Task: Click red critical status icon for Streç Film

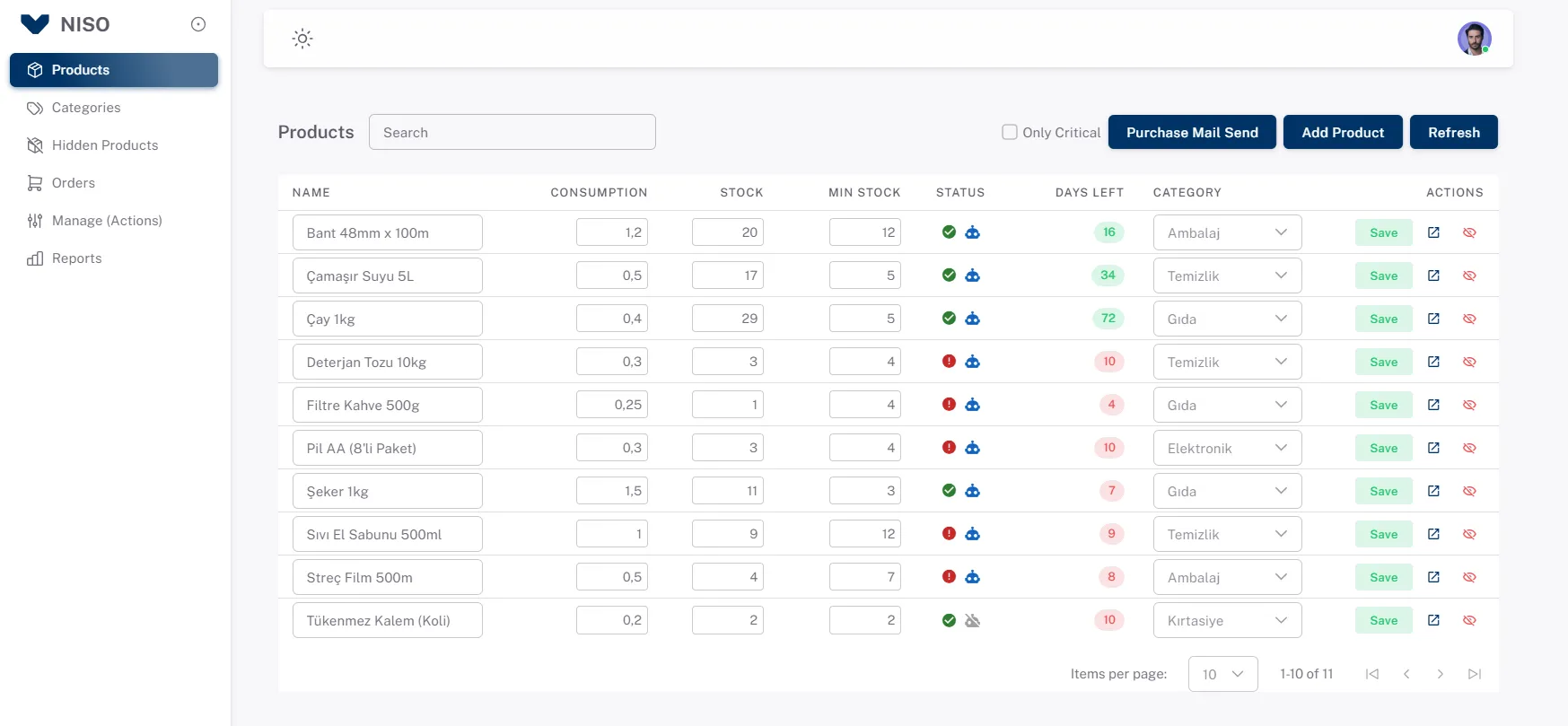Action: tap(949, 576)
